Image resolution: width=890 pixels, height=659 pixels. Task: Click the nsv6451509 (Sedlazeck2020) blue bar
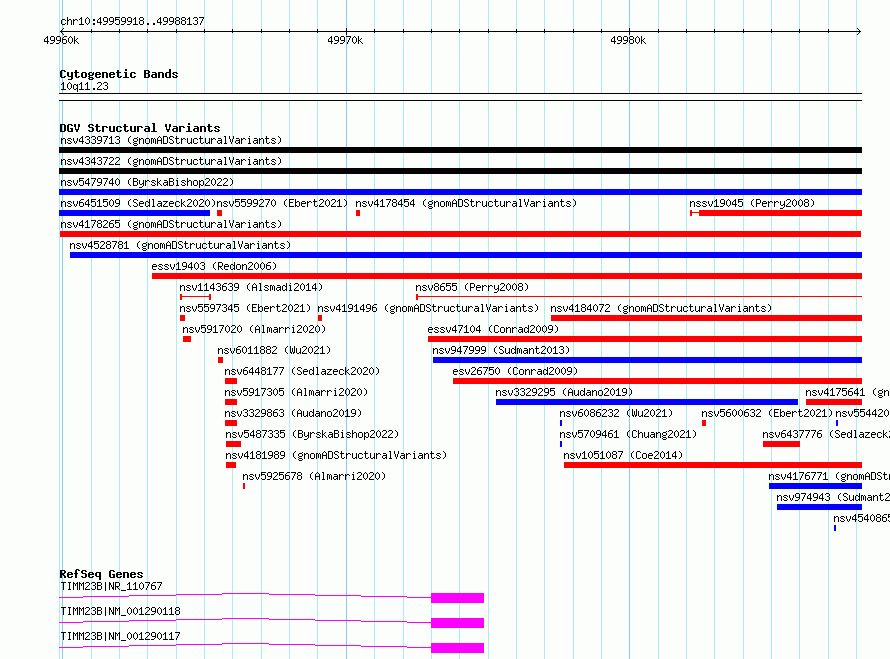tap(135, 213)
